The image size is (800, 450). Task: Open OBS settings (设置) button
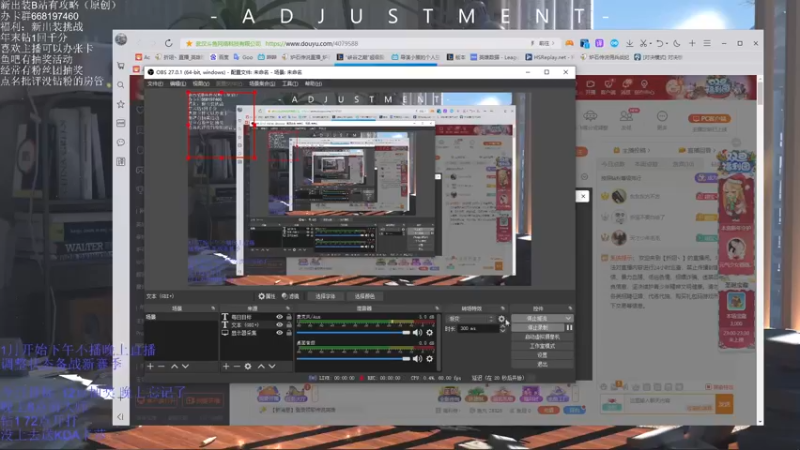coord(542,355)
